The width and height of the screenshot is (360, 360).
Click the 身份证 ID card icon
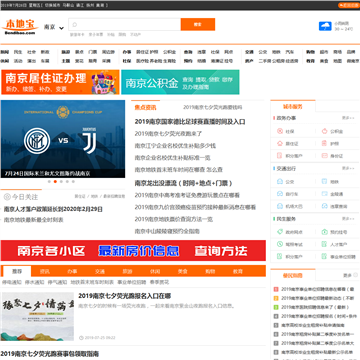[325, 156]
